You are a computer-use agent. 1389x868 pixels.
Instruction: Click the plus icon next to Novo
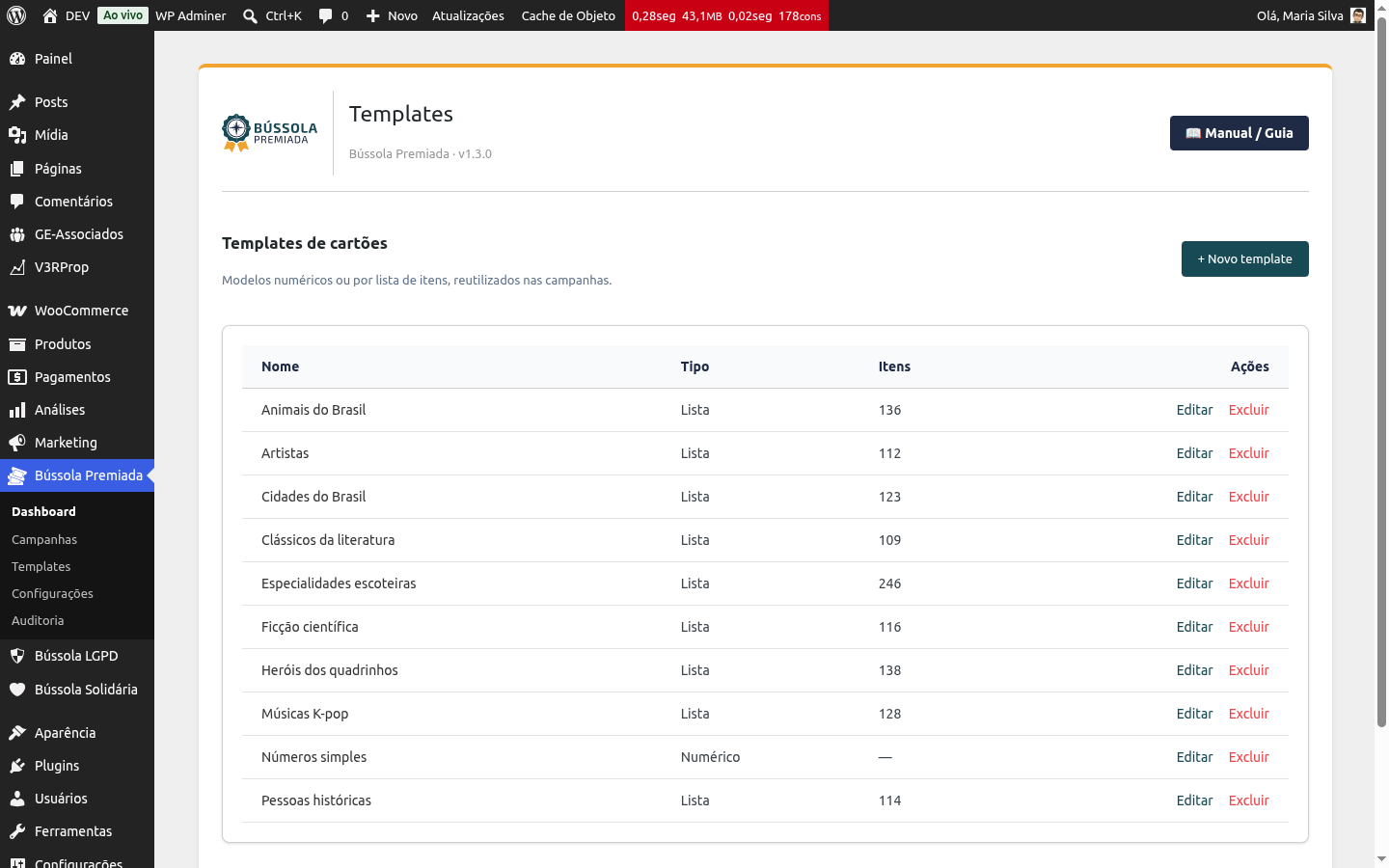coord(372,15)
